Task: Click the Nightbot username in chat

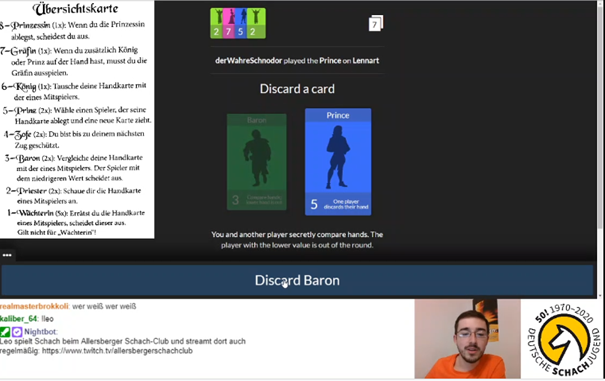Action: pyautogui.click(x=41, y=332)
